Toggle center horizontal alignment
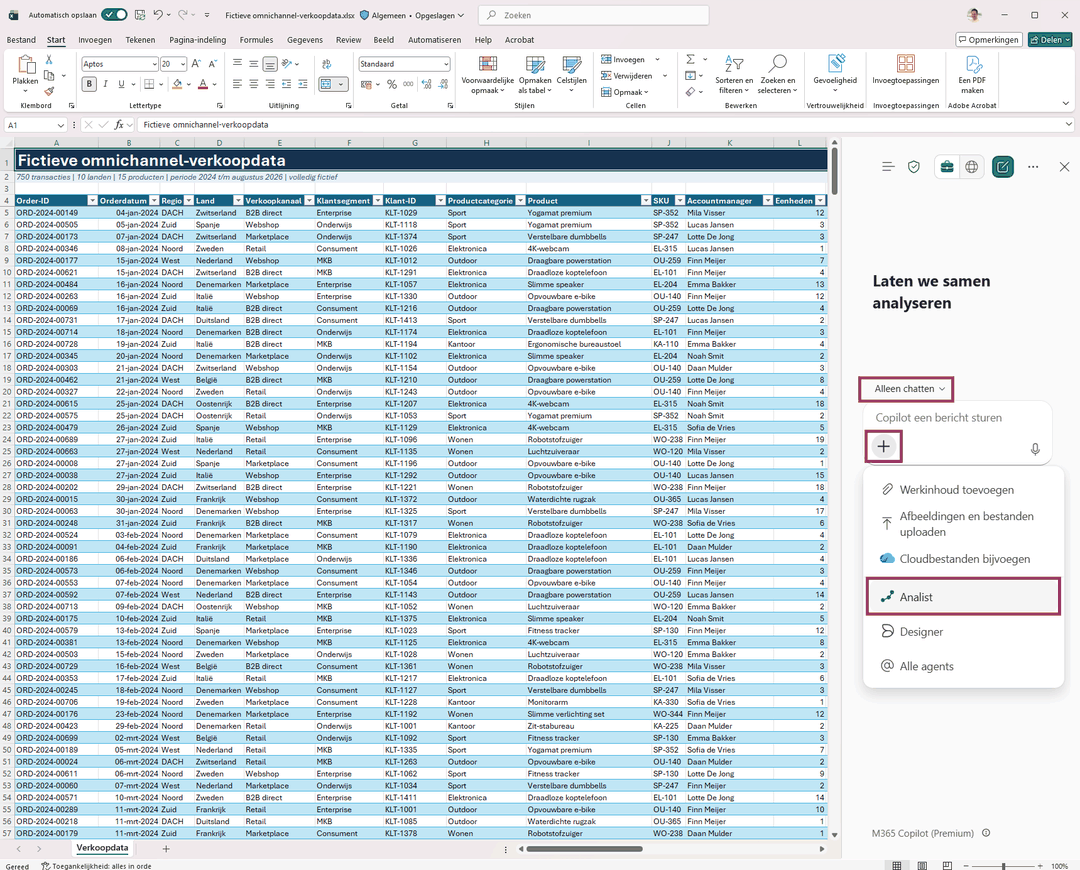1080x870 pixels. pyautogui.click(x=253, y=84)
